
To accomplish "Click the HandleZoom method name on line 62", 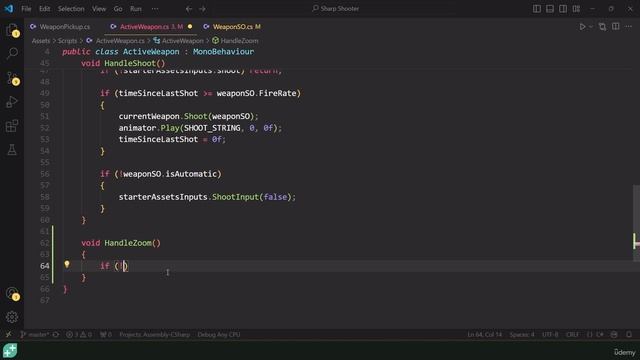I will click(128, 243).
